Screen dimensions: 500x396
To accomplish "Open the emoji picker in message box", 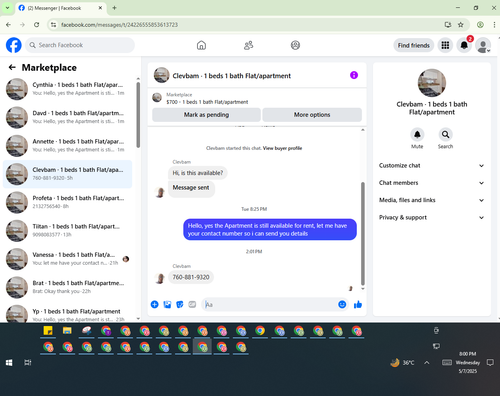I will [342, 304].
